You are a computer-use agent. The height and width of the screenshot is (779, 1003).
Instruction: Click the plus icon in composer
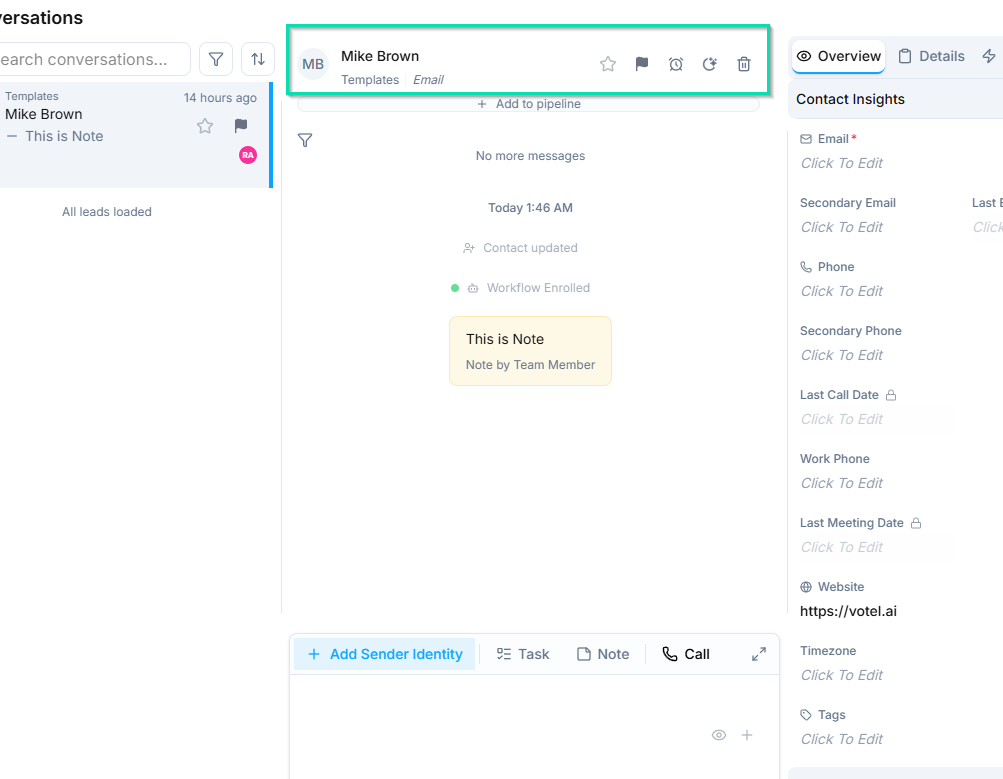click(x=747, y=735)
